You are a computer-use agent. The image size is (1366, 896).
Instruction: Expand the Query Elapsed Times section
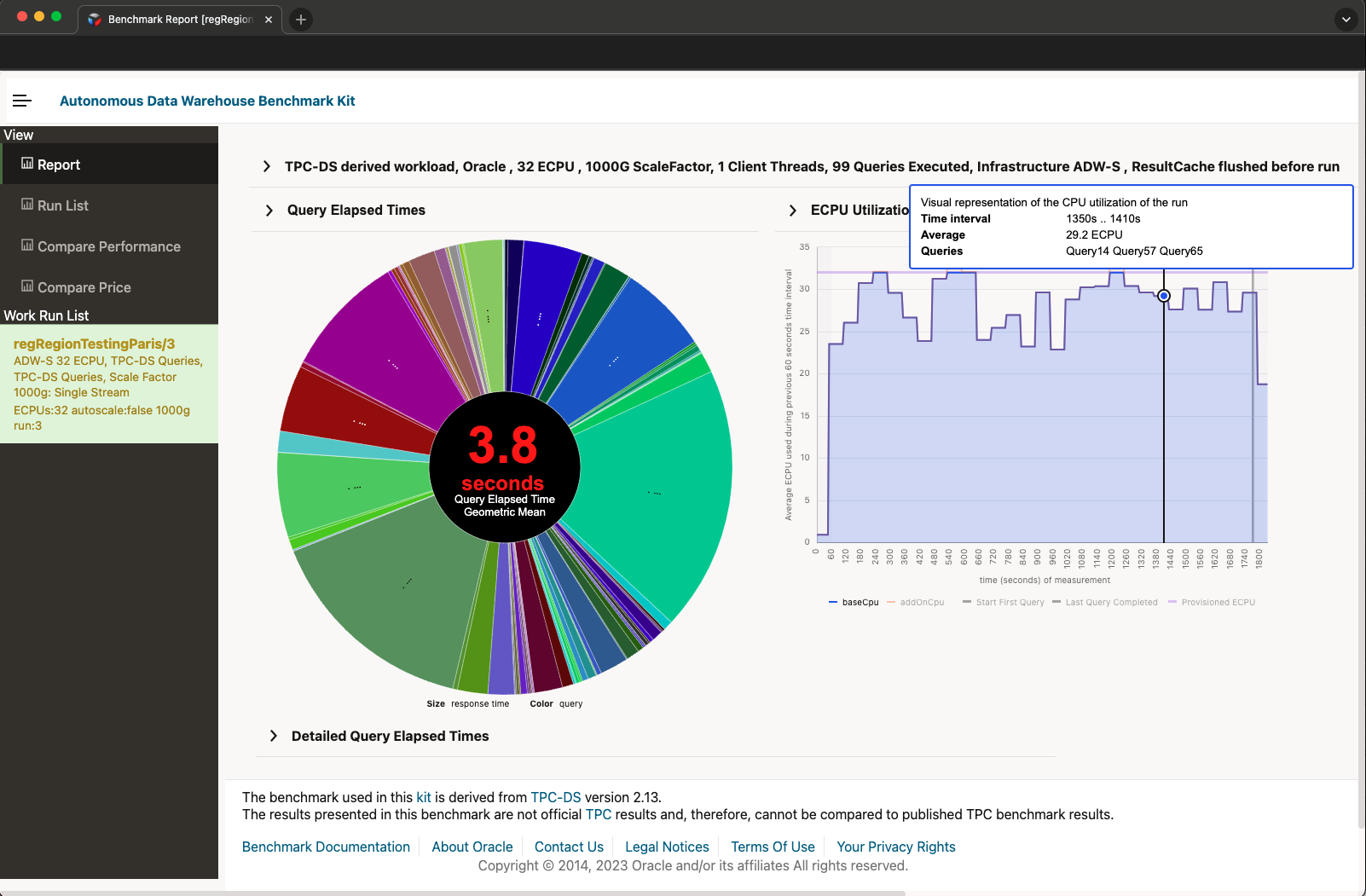pyautogui.click(x=269, y=210)
